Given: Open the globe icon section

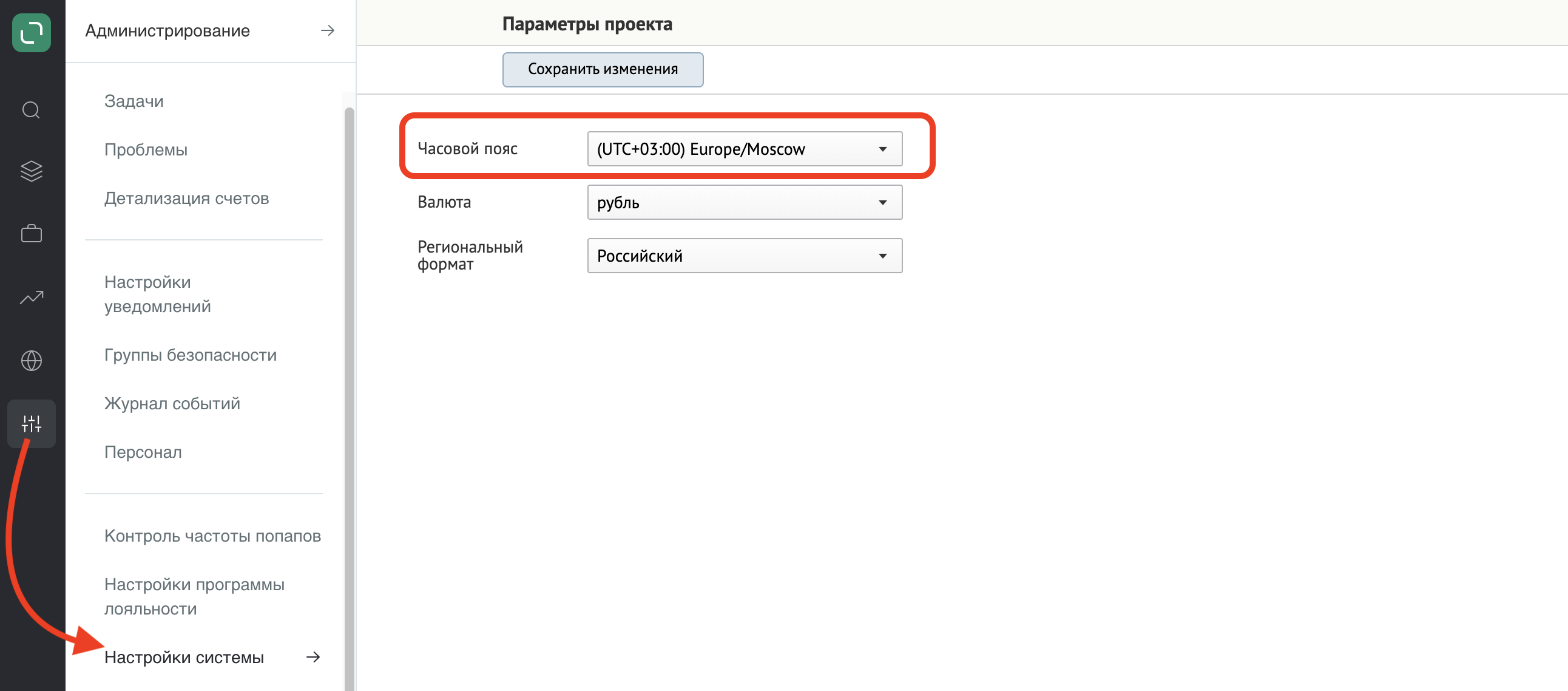Looking at the screenshot, I should (x=31, y=361).
